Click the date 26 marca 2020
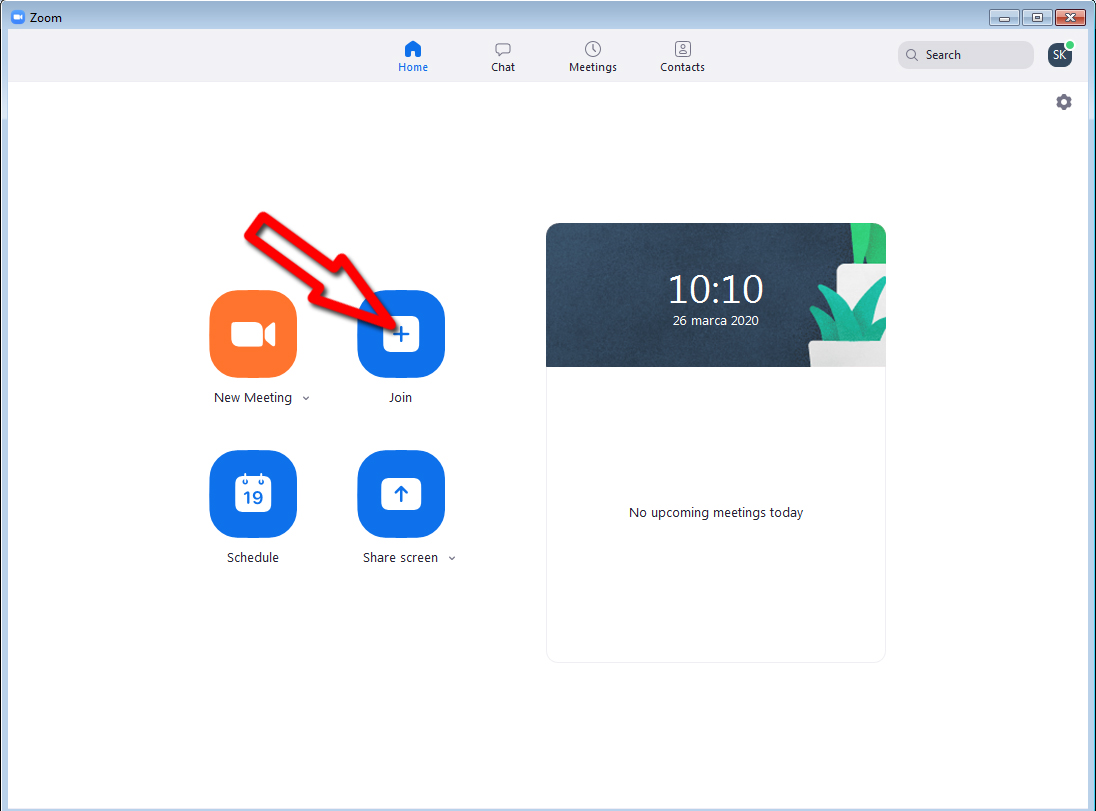The width and height of the screenshot is (1096, 811). coord(715,320)
